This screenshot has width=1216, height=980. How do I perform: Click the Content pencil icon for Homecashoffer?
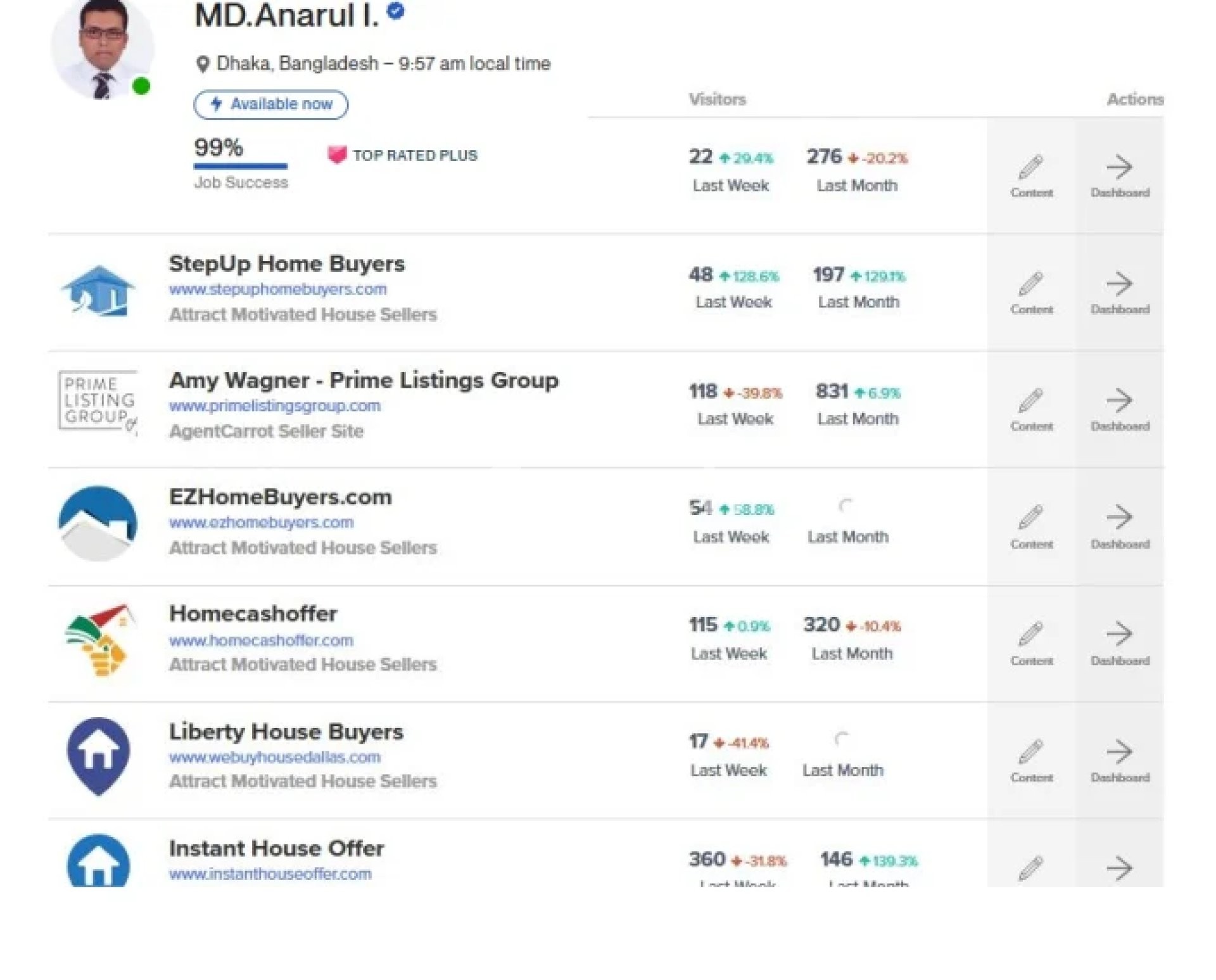pyautogui.click(x=1031, y=634)
